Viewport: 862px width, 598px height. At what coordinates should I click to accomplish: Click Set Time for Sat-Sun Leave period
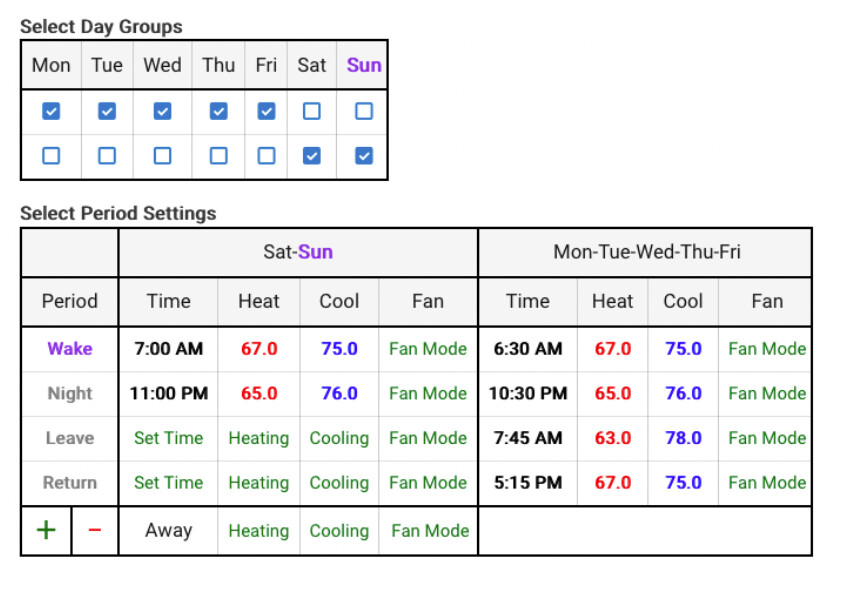point(168,438)
